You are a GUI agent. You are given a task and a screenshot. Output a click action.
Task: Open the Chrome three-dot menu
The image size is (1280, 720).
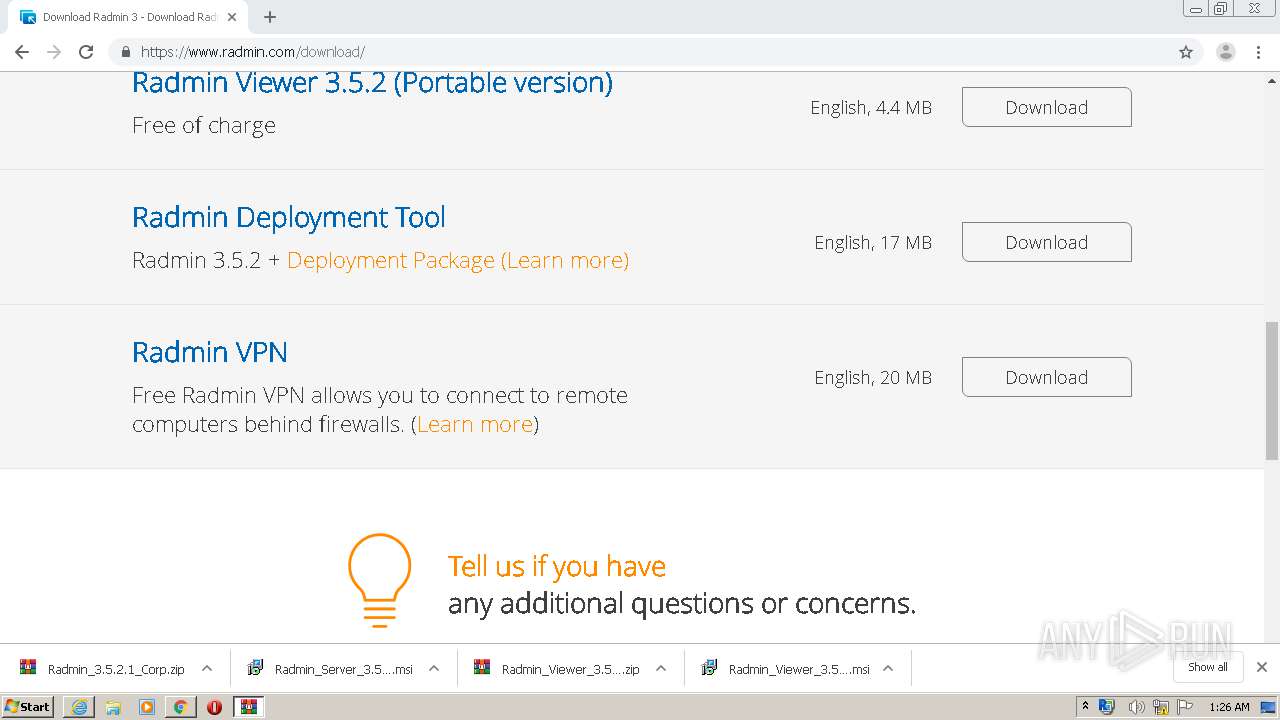(x=1259, y=52)
